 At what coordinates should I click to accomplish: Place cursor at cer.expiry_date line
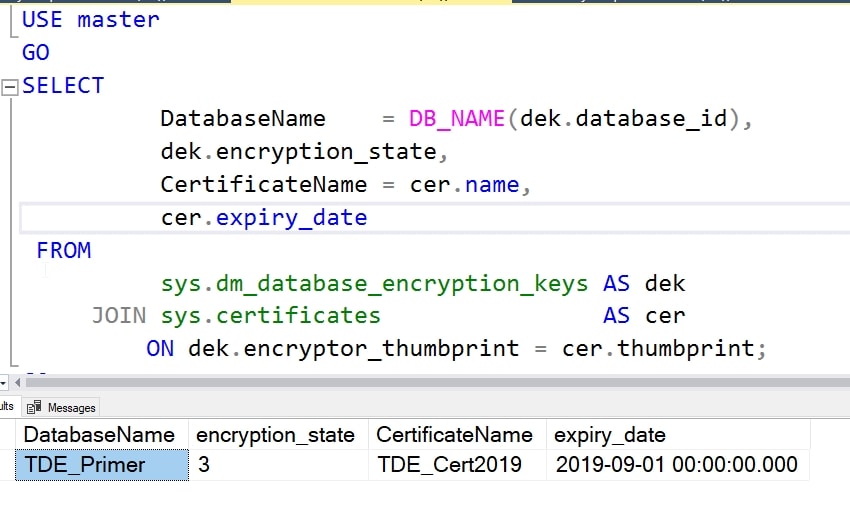point(264,218)
